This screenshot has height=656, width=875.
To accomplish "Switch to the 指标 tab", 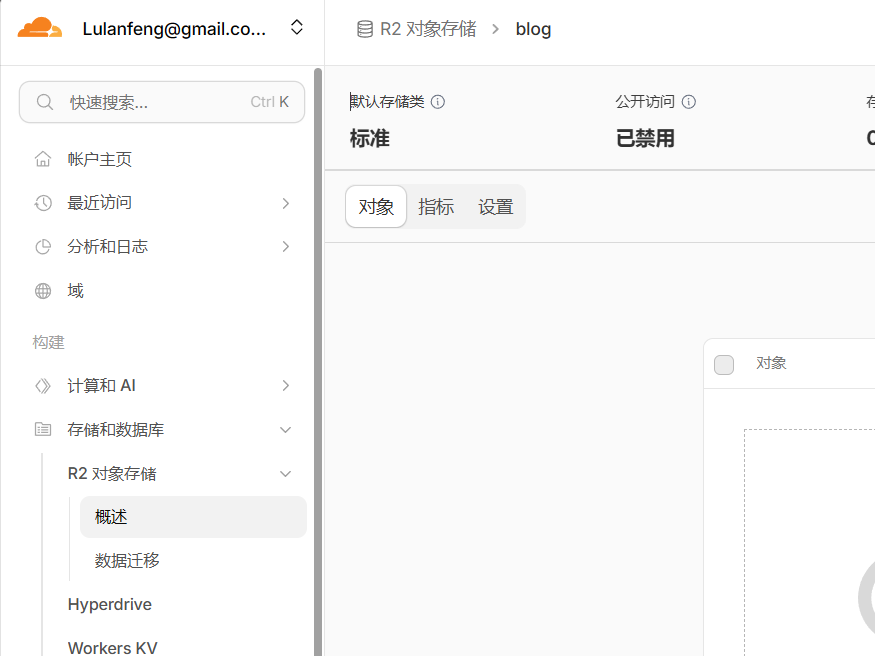I will coord(435,206).
